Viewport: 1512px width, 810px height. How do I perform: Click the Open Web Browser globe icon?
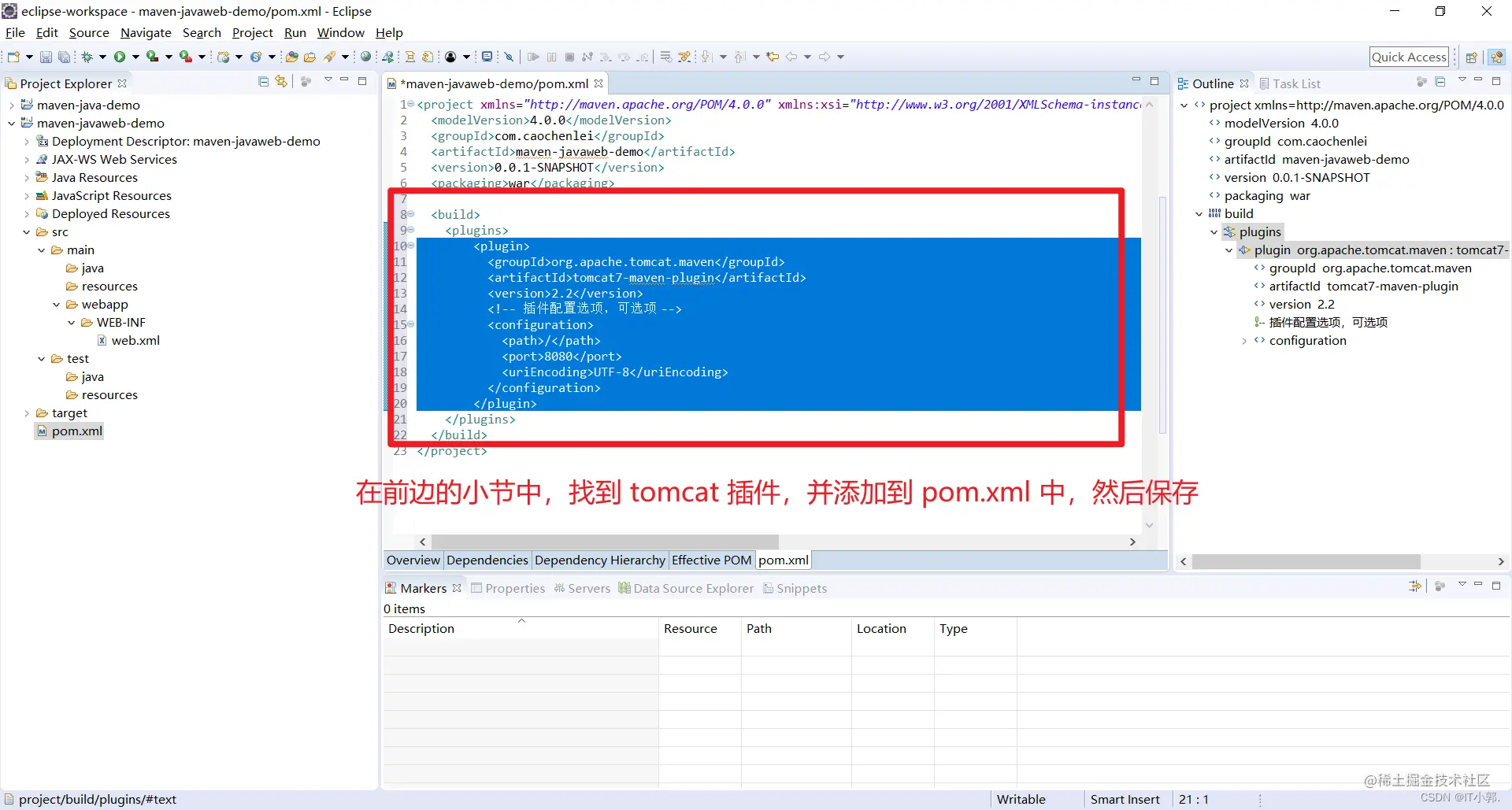click(x=365, y=57)
